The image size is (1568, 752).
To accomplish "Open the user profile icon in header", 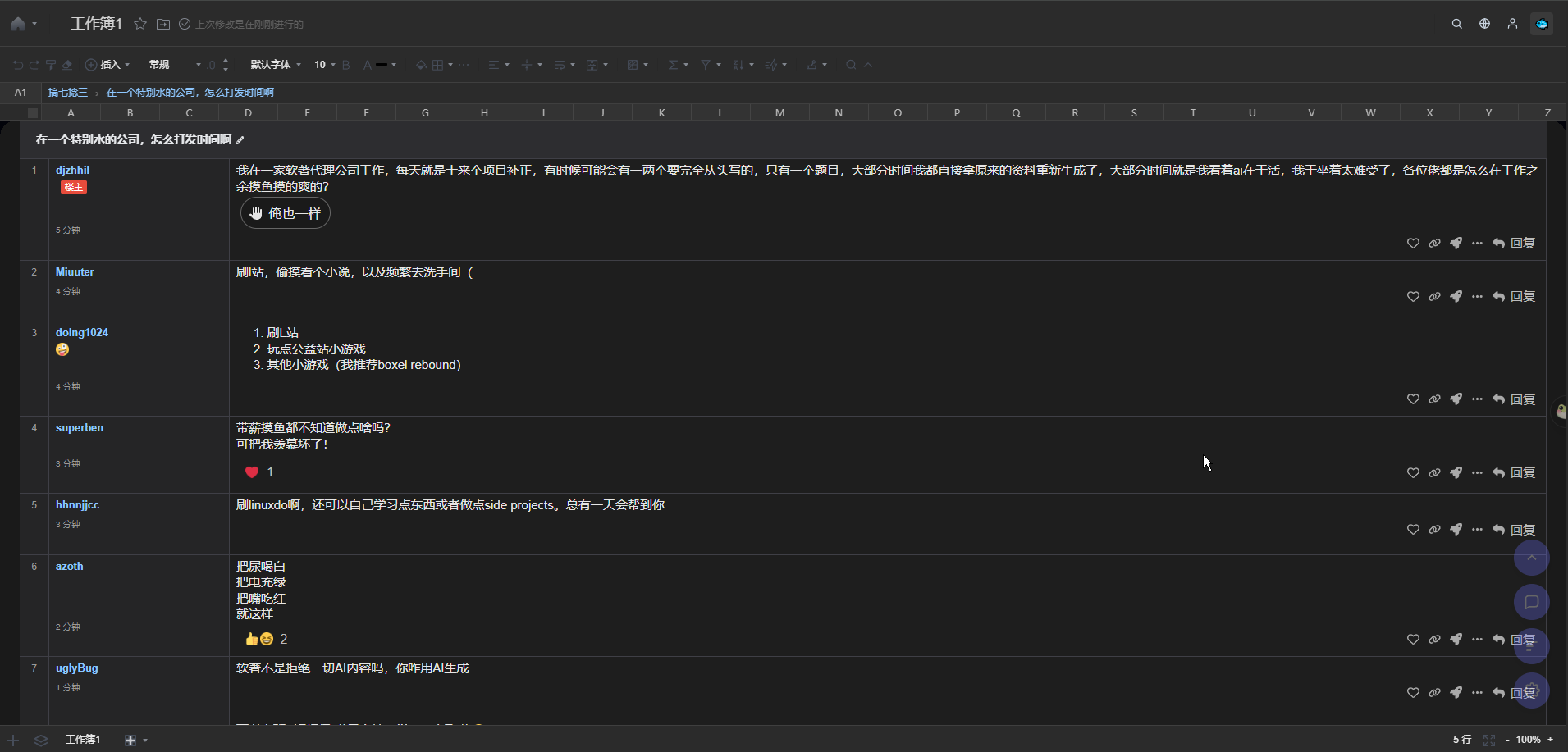I will [x=1512, y=24].
